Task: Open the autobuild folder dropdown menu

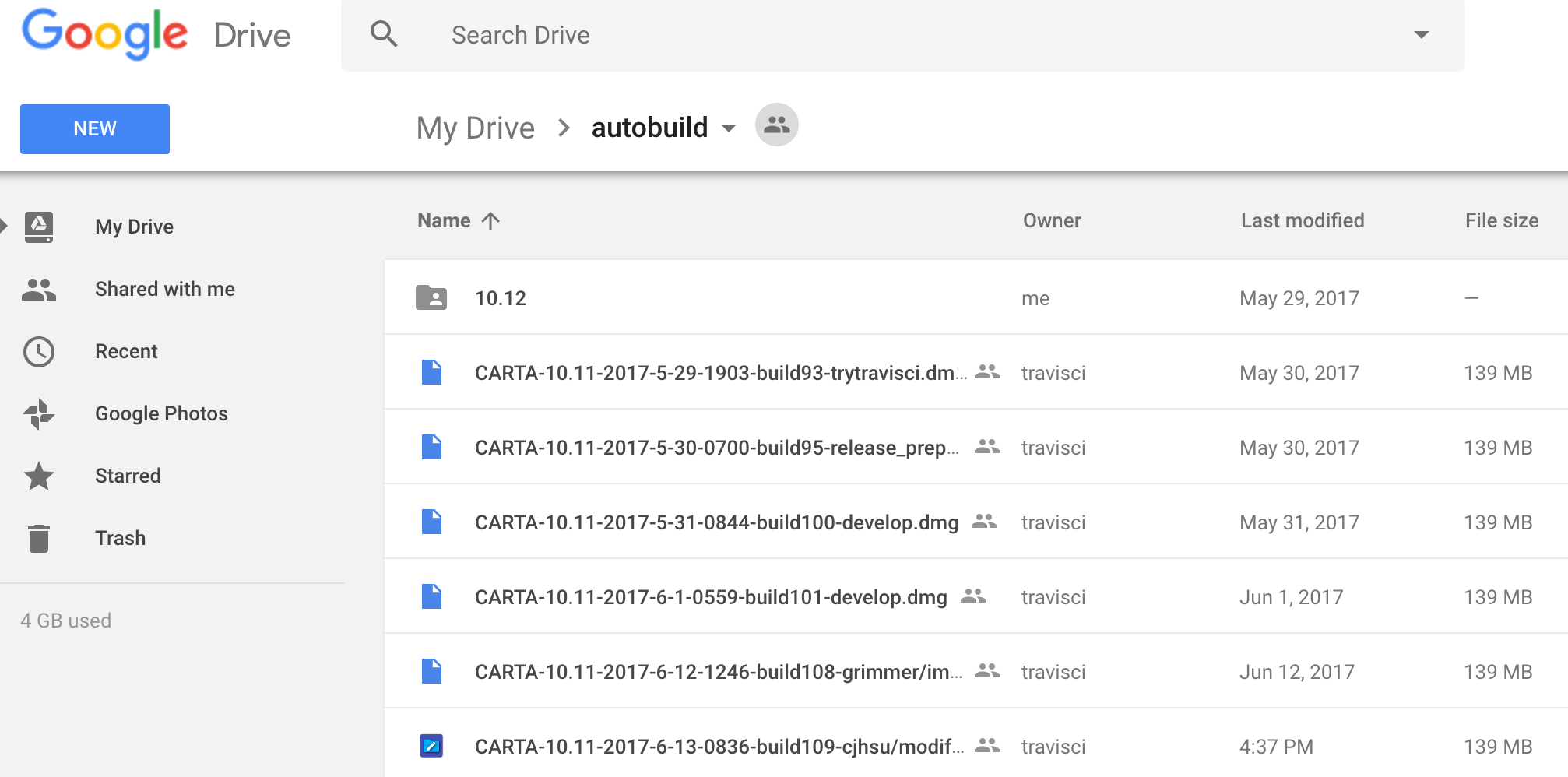Action: [729, 128]
